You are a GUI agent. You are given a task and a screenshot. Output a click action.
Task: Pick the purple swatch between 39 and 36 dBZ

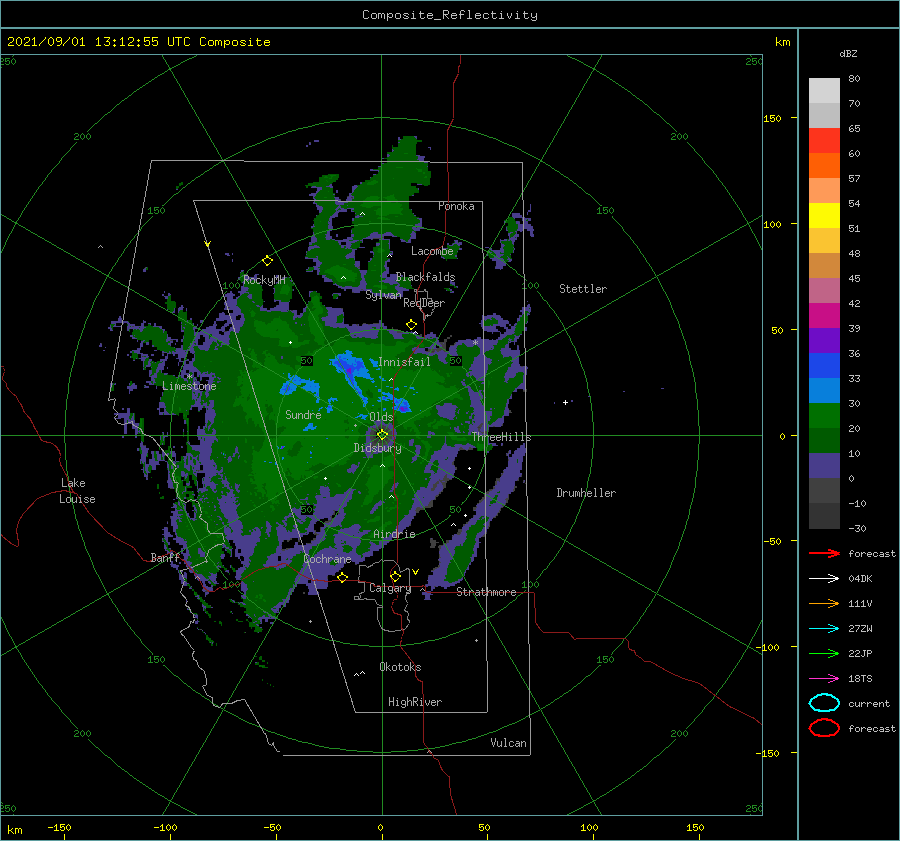(824, 341)
